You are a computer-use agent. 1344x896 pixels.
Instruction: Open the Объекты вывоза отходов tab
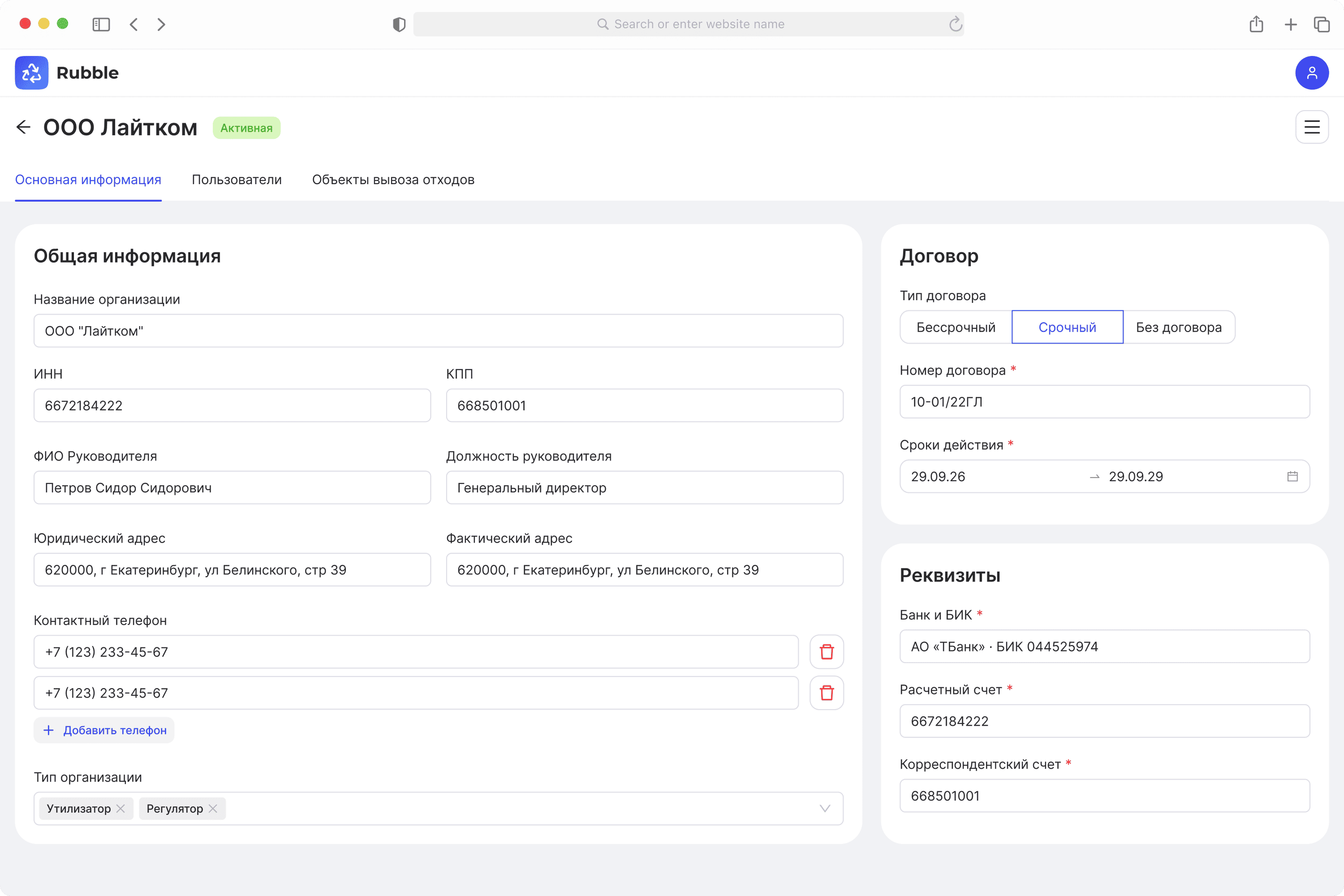(393, 180)
